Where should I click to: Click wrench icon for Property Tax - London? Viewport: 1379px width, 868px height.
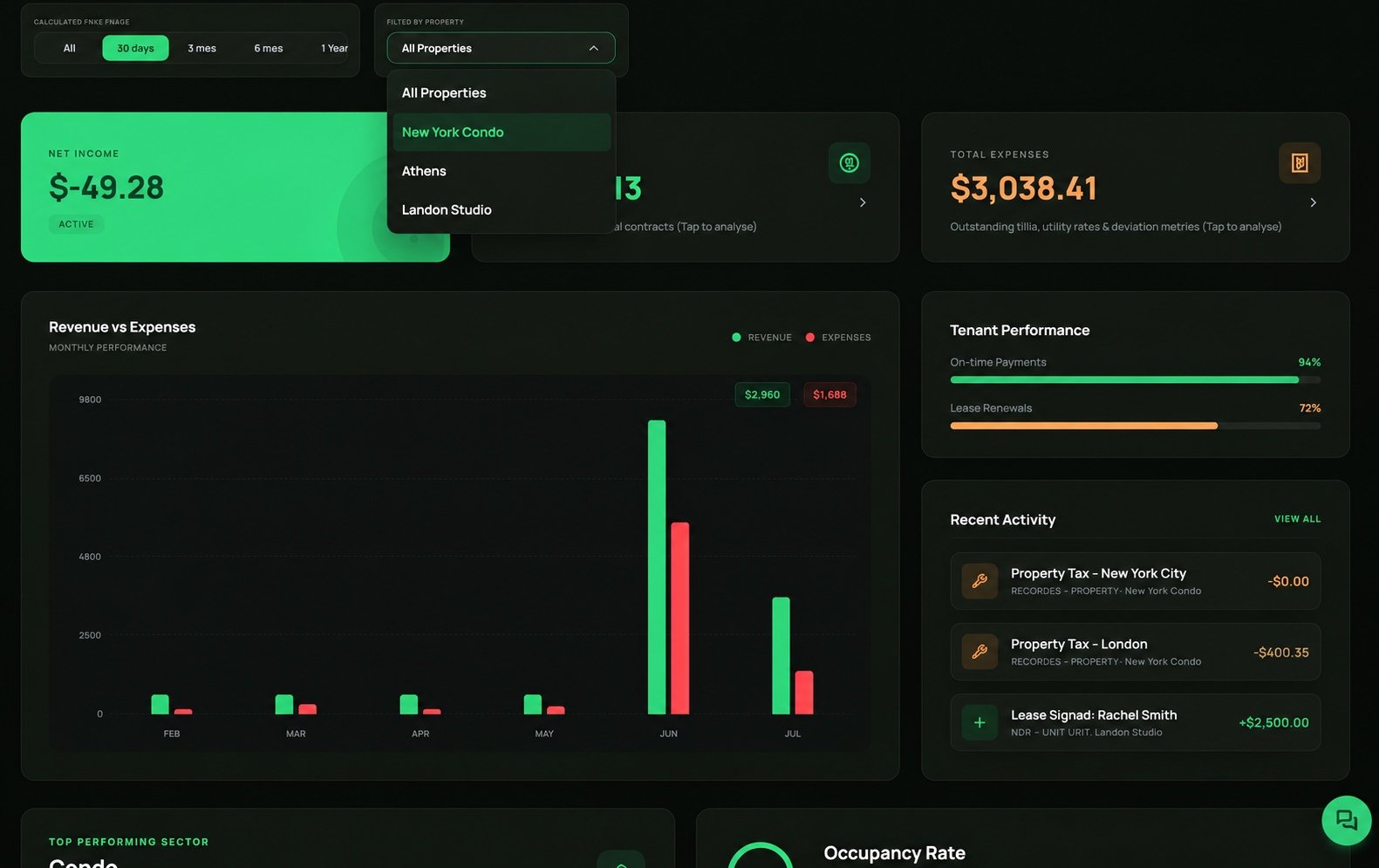click(980, 652)
